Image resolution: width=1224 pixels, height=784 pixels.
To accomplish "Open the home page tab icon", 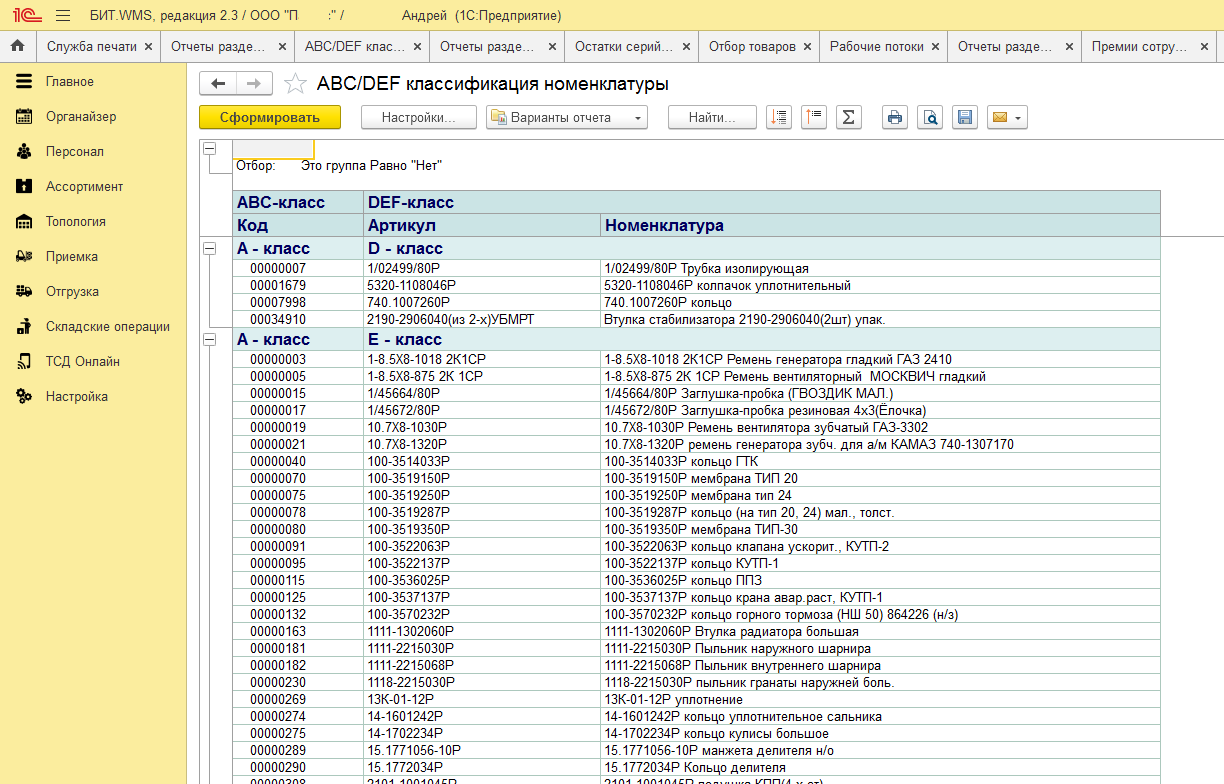I will click(17, 47).
